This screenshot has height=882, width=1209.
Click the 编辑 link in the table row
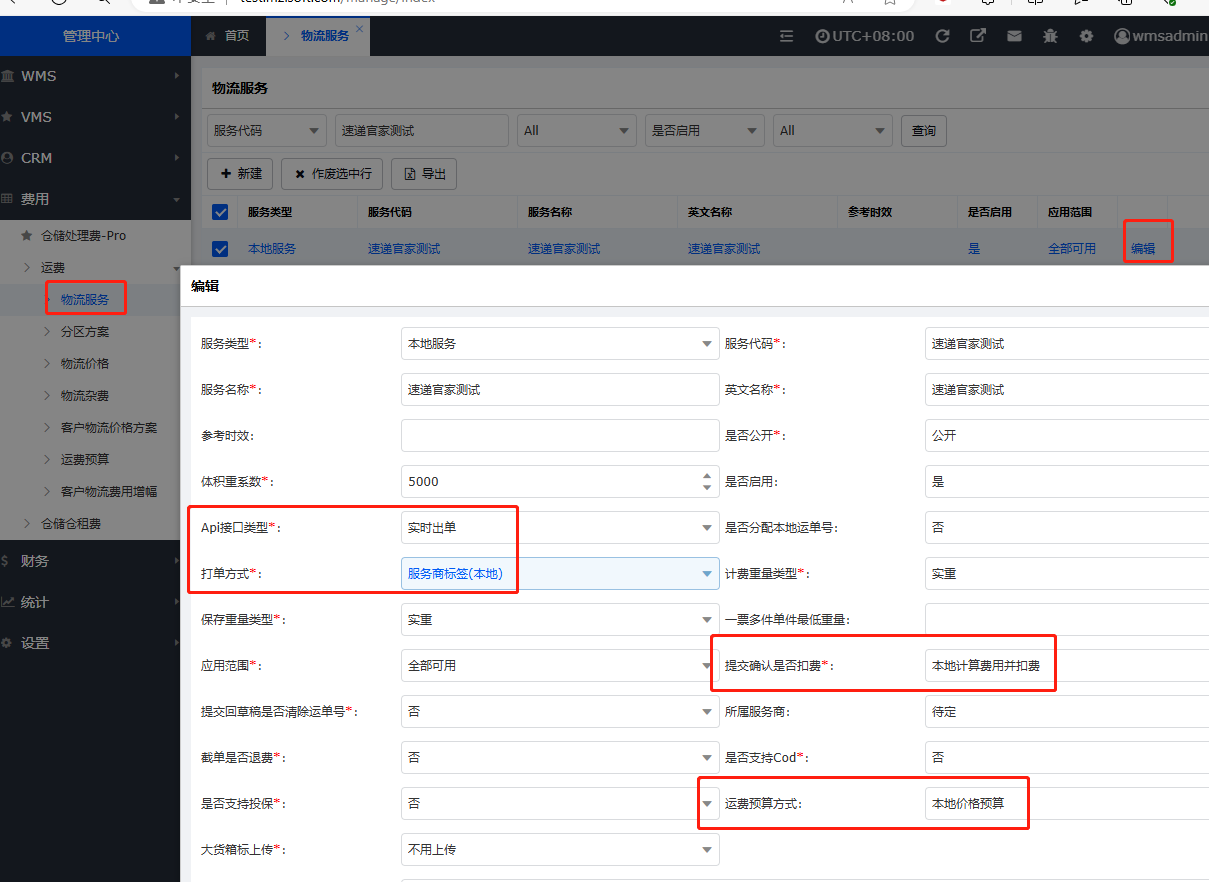click(1143, 248)
